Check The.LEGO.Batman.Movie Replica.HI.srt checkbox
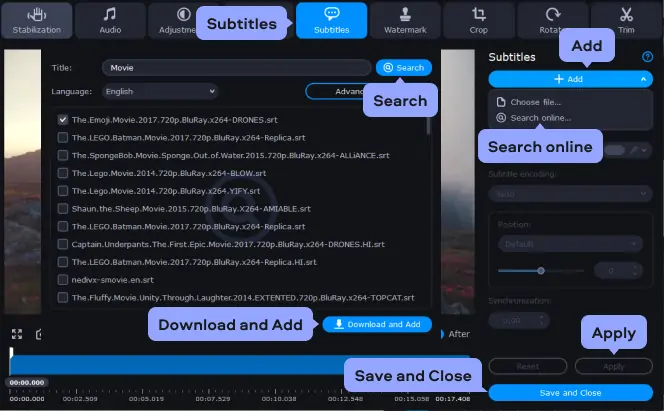 [63, 262]
